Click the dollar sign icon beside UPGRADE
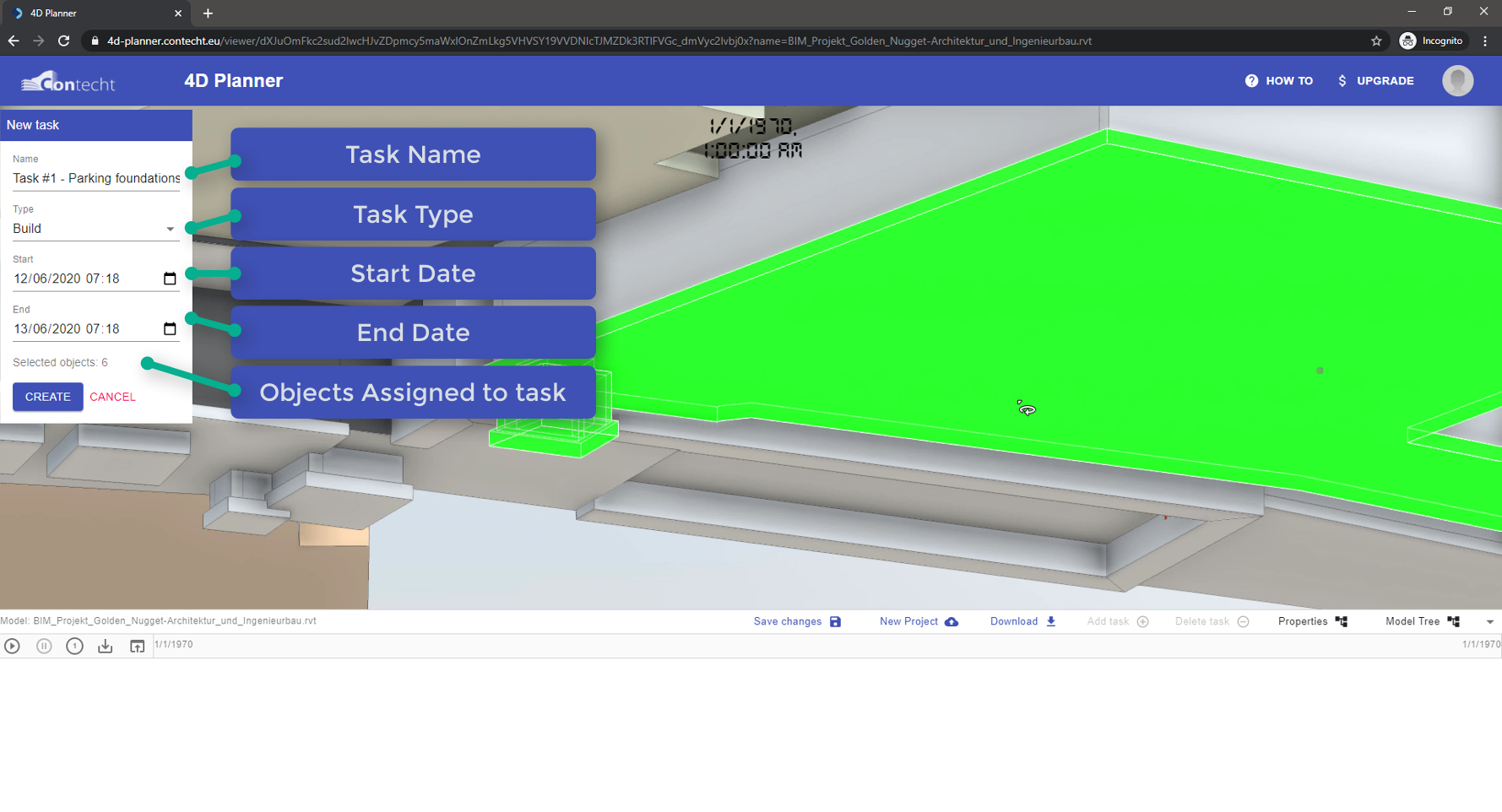Screen dimensions: 1502x812 point(1342,81)
